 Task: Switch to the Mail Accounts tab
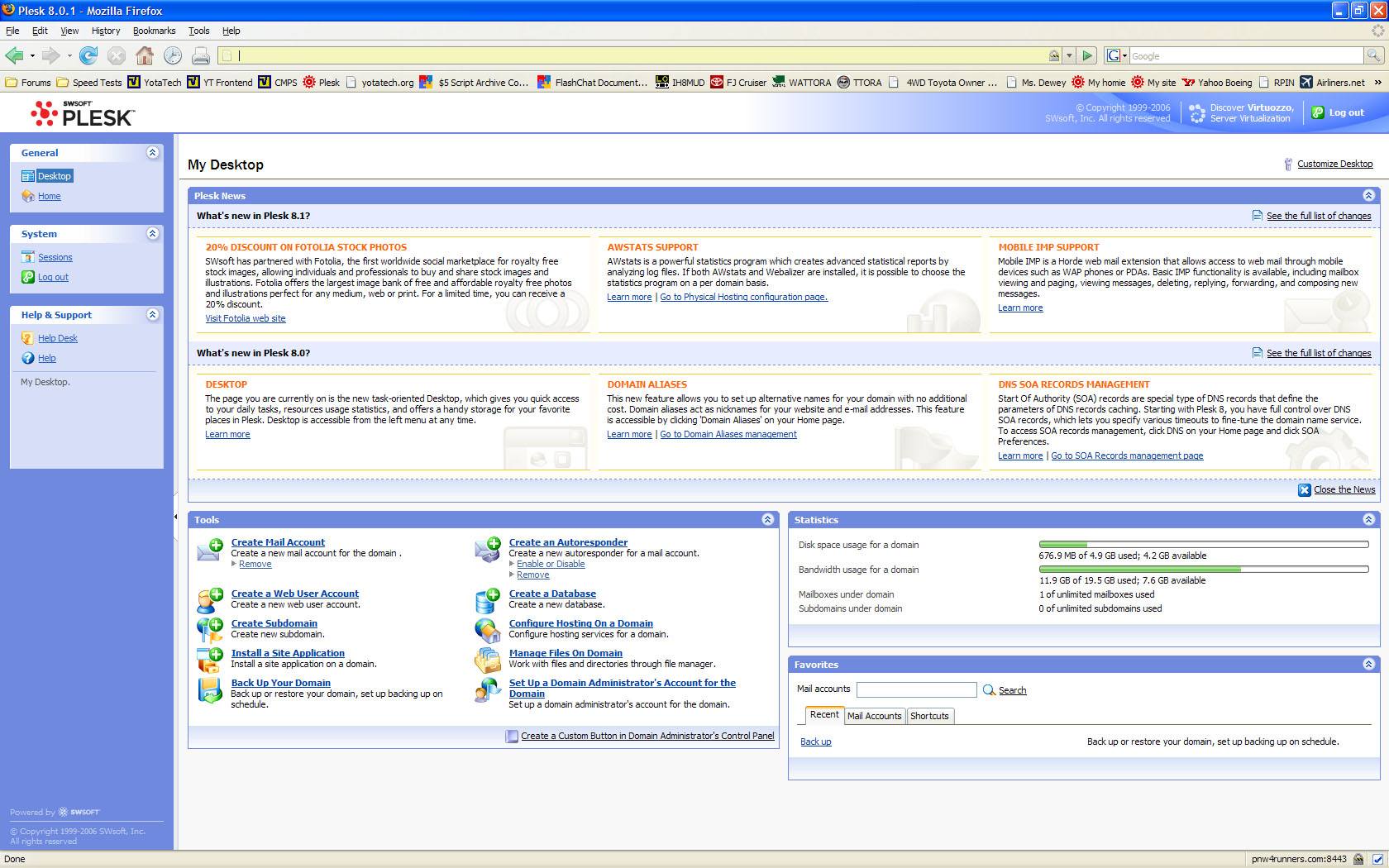click(874, 716)
